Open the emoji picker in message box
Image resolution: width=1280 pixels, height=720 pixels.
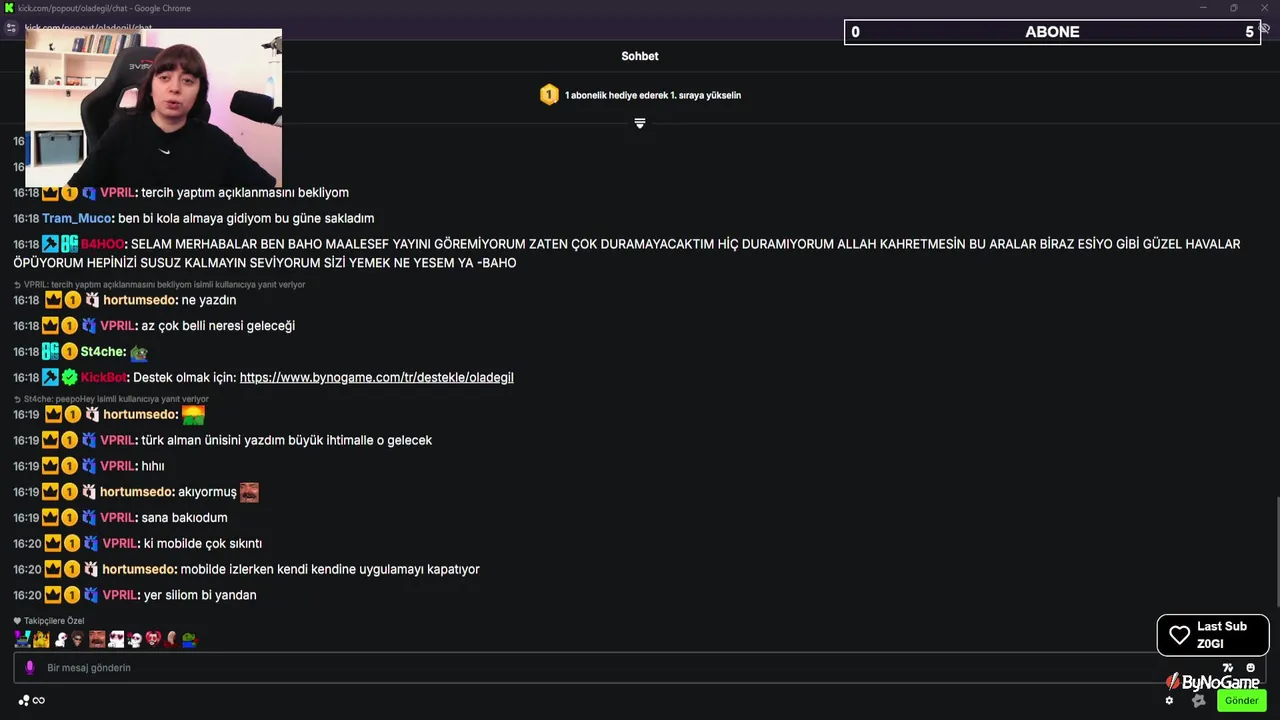[x=1250, y=667]
